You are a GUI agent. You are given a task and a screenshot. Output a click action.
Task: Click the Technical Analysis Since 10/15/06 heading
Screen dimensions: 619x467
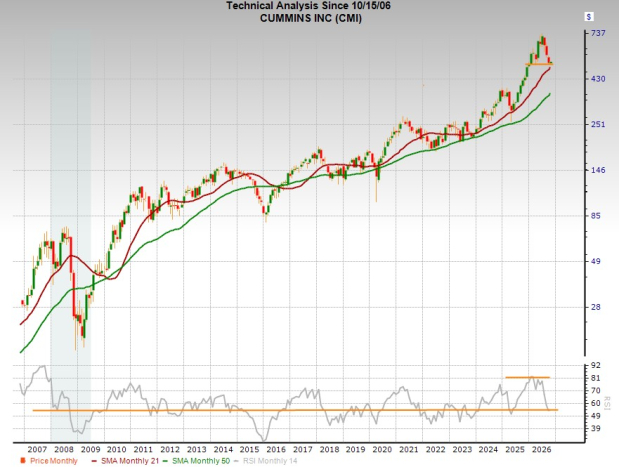[308, 6]
